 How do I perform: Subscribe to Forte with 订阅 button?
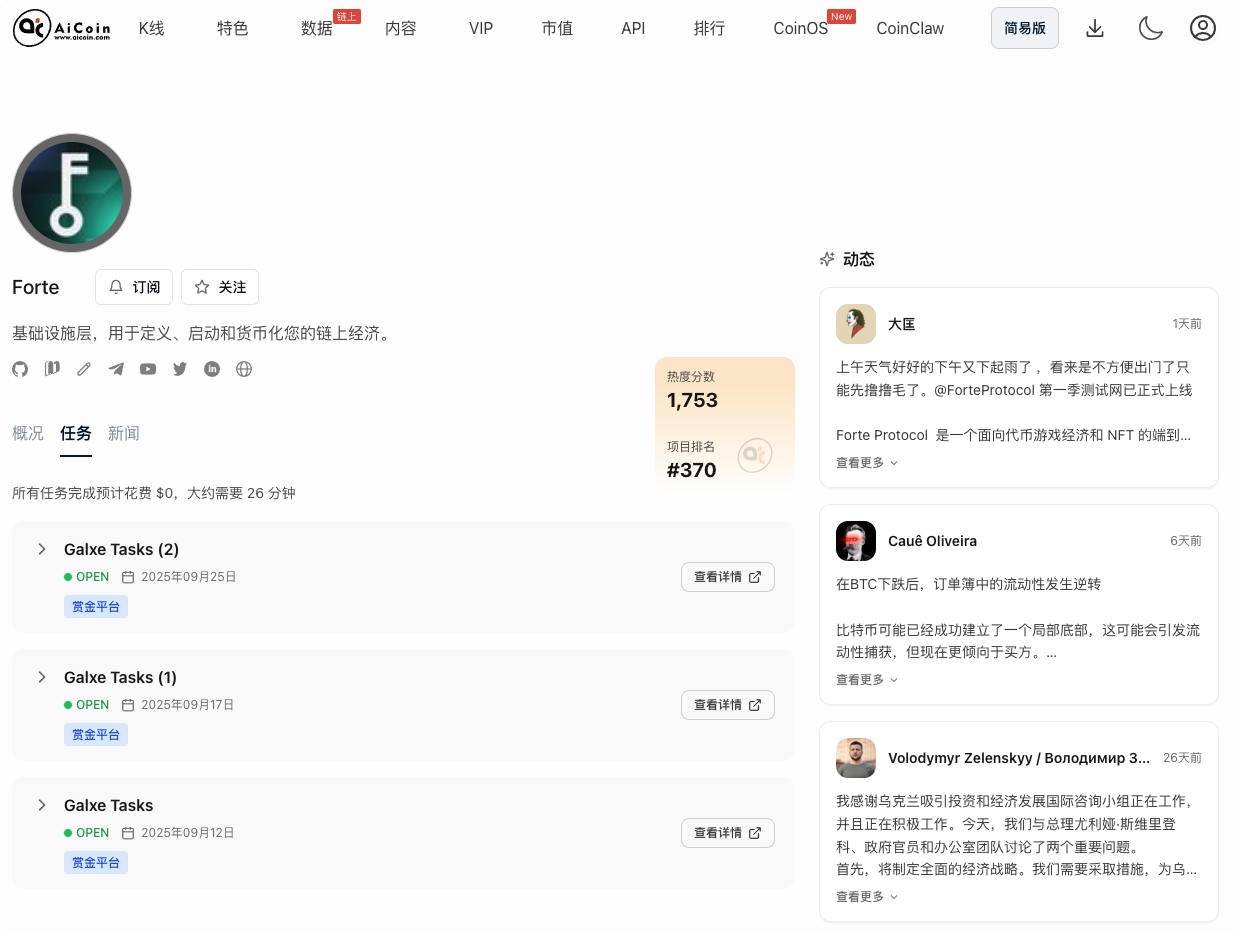pos(134,287)
